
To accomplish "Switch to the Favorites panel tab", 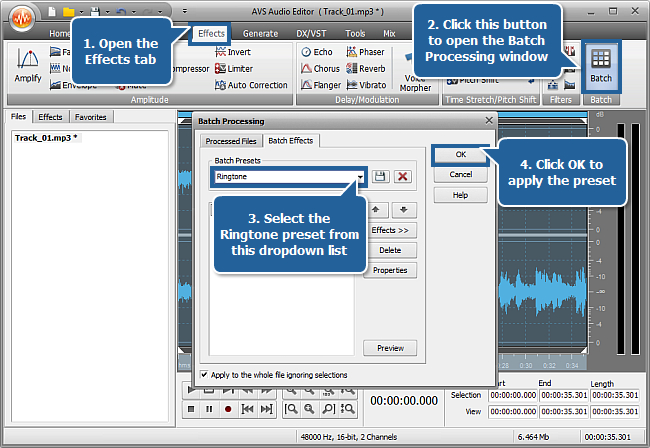I will click(x=90, y=117).
